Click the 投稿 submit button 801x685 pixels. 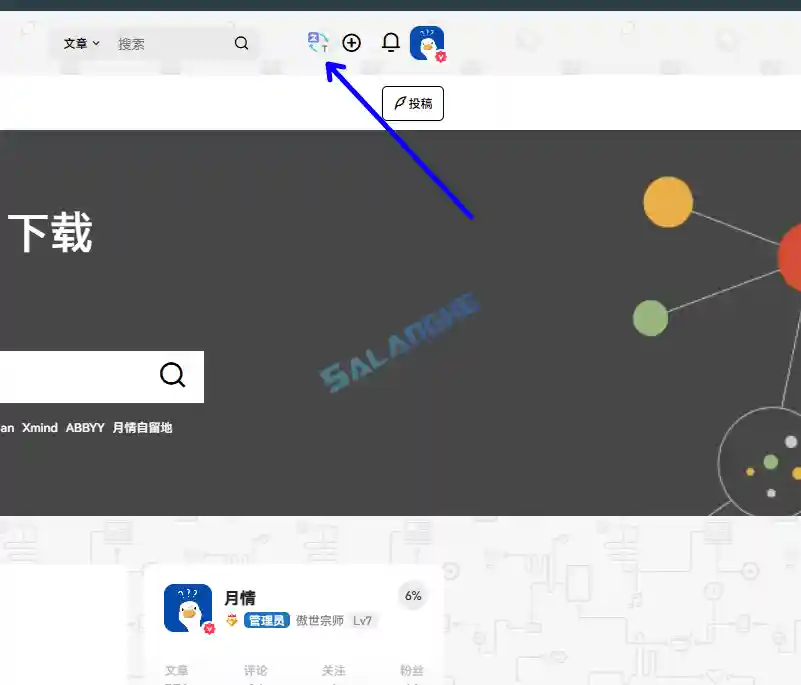point(412,103)
